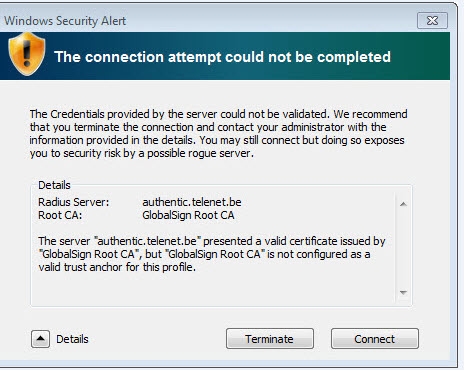The width and height of the screenshot is (464, 370).
Task: Click the Details box scrollbar track
Action: pos(403,248)
